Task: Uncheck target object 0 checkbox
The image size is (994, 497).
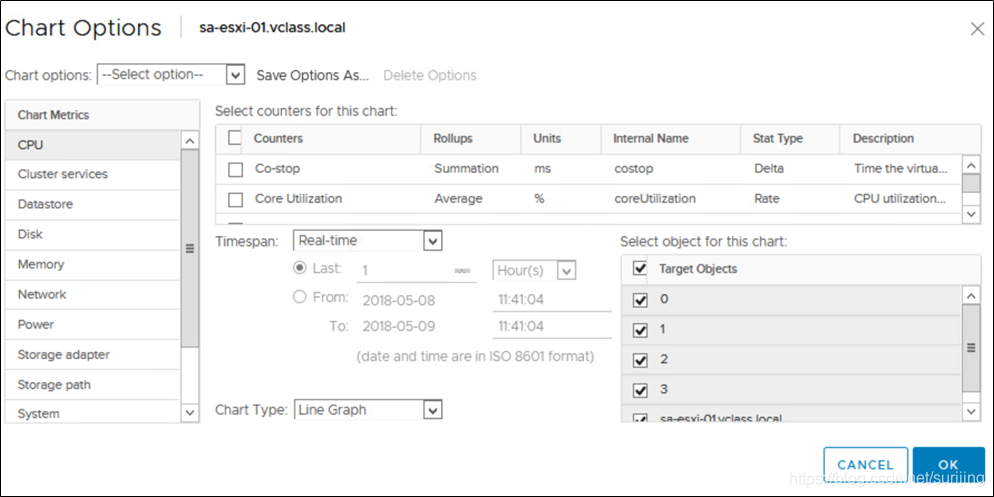Action: pos(641,299)
